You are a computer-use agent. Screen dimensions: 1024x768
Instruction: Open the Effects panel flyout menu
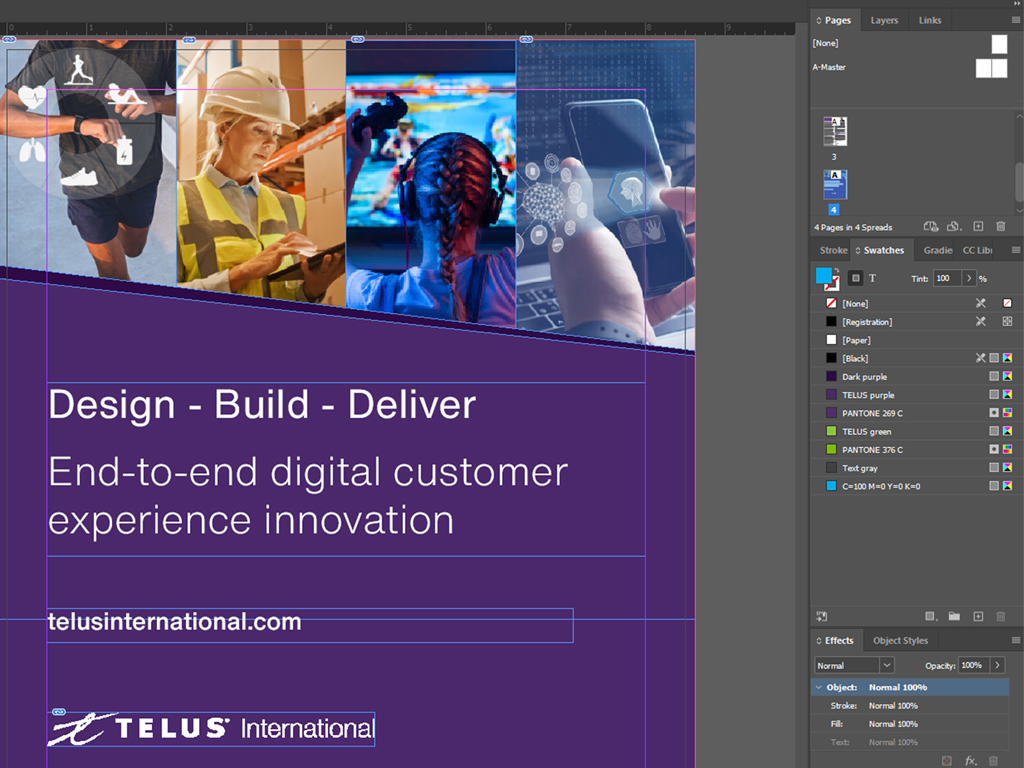(x=1016, y=641)
